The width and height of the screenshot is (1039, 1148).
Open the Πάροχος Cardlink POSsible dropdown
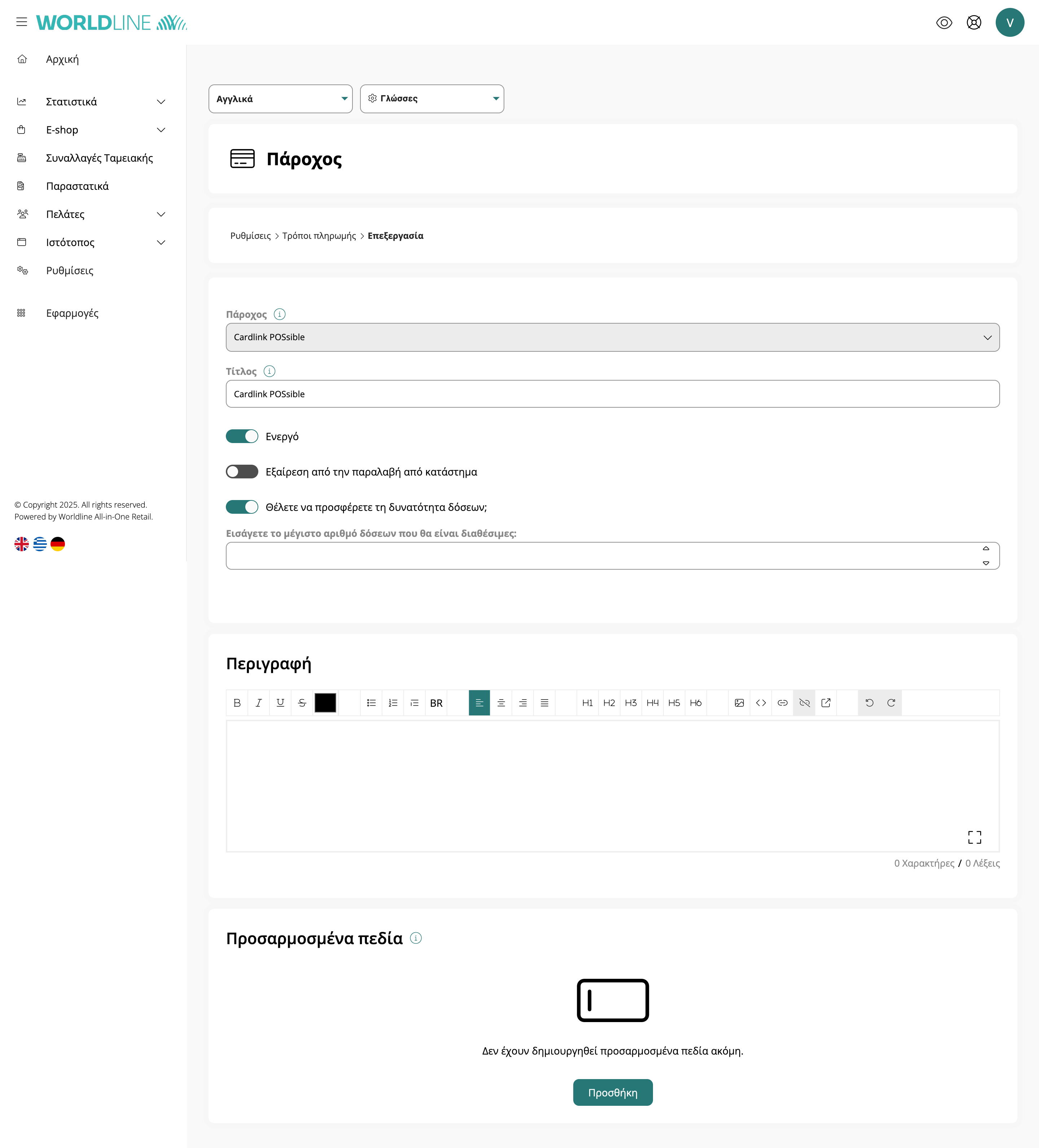pos(612,337)
